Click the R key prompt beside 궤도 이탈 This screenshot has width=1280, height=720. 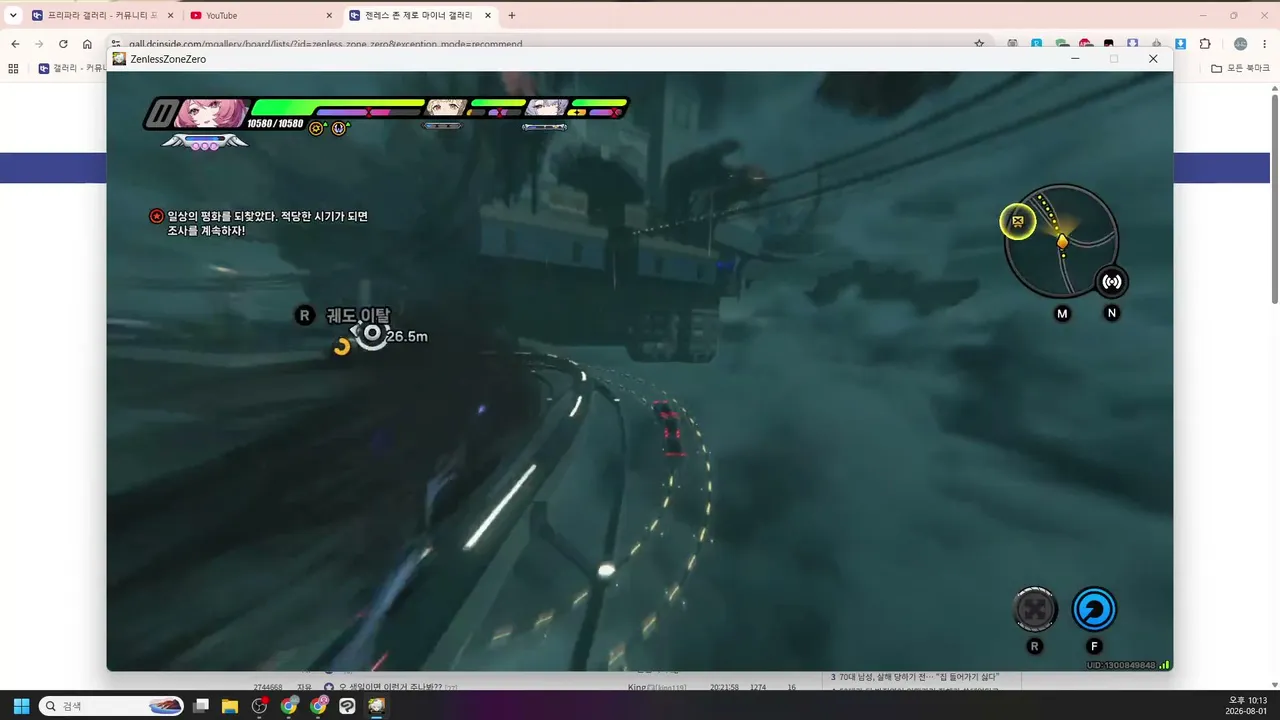click(305, 315)
